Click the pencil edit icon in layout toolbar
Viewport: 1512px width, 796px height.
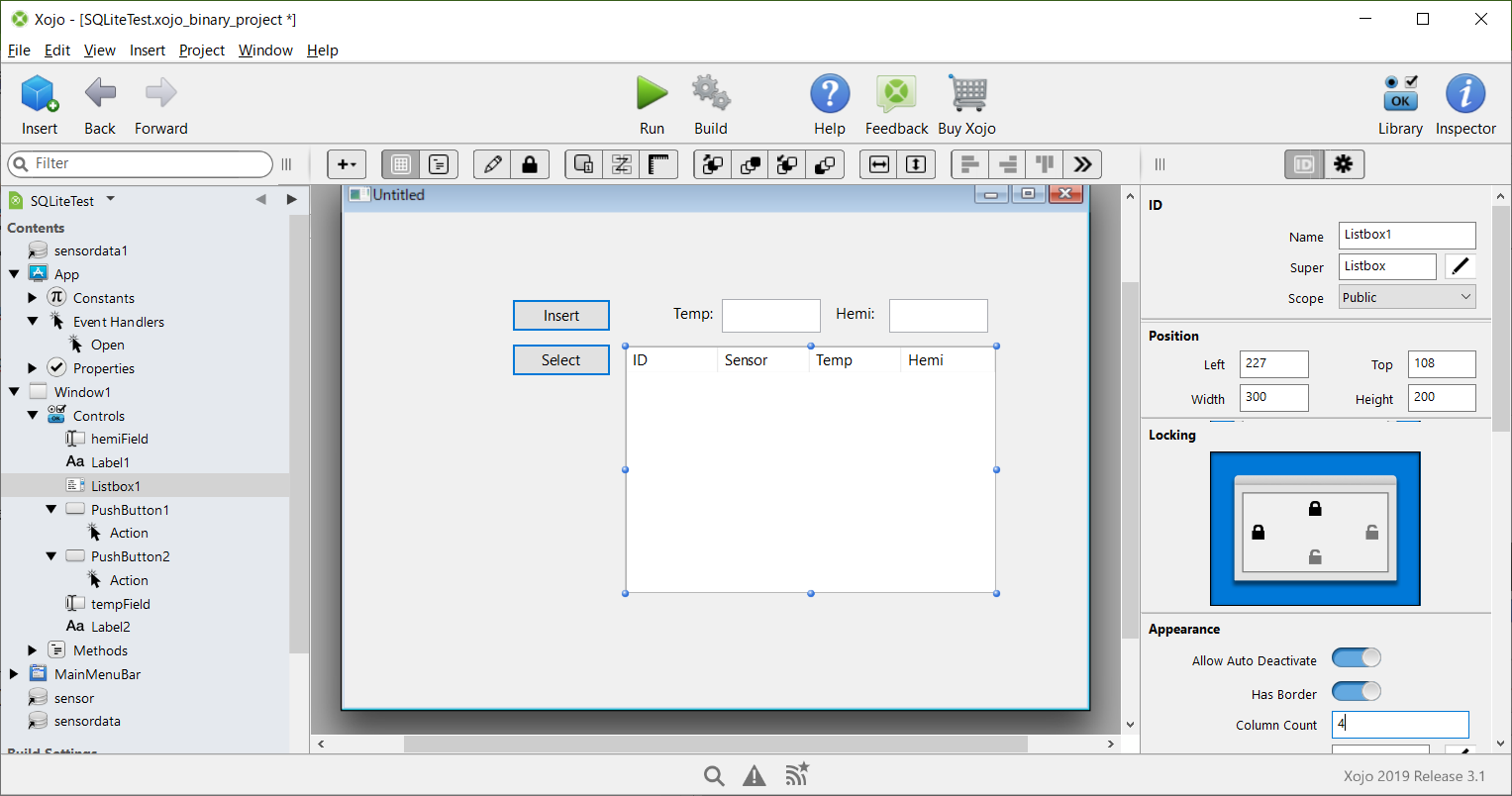492,164
